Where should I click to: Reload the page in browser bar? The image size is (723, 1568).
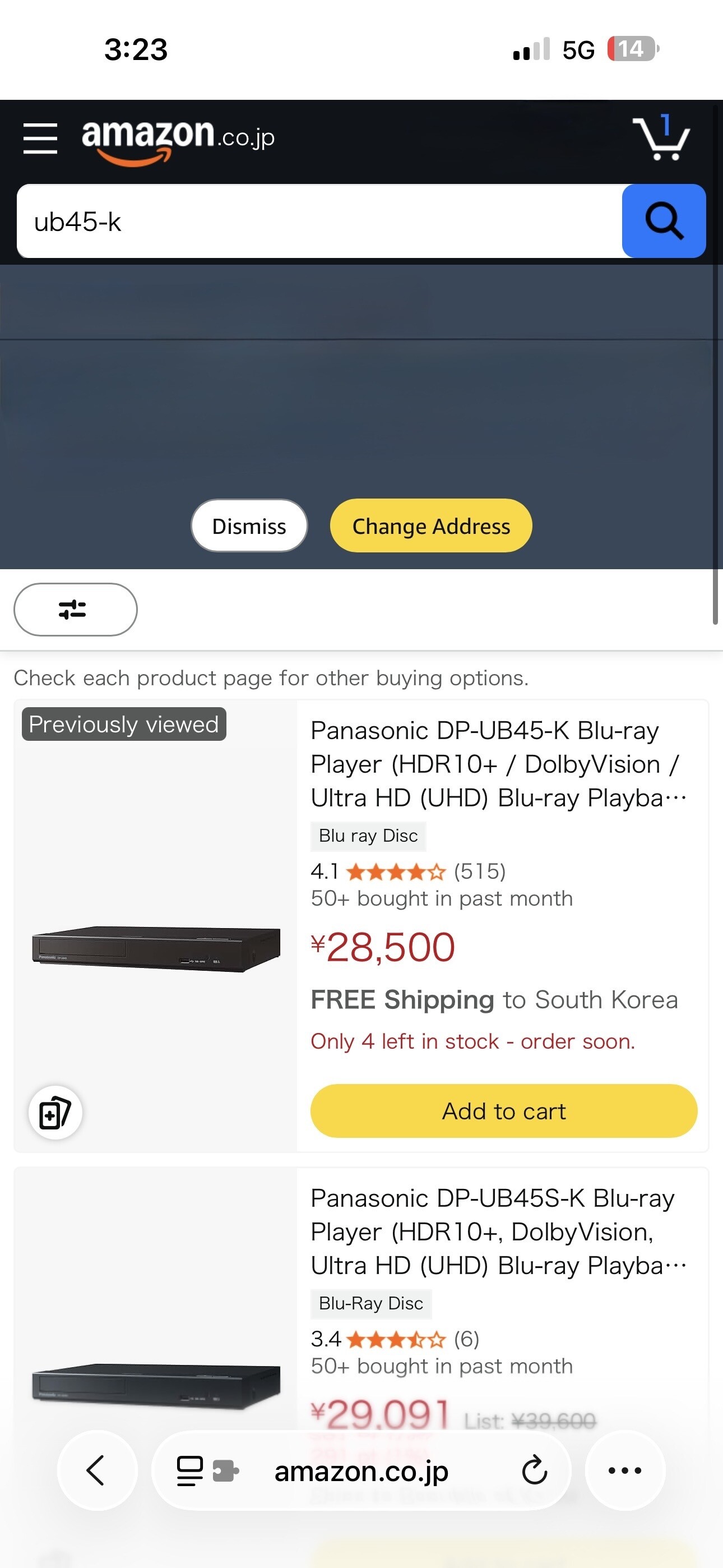pos(534,1470)
